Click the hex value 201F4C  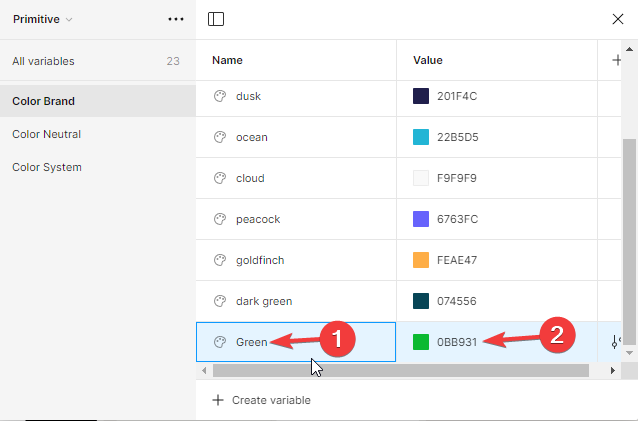[457, 96]
